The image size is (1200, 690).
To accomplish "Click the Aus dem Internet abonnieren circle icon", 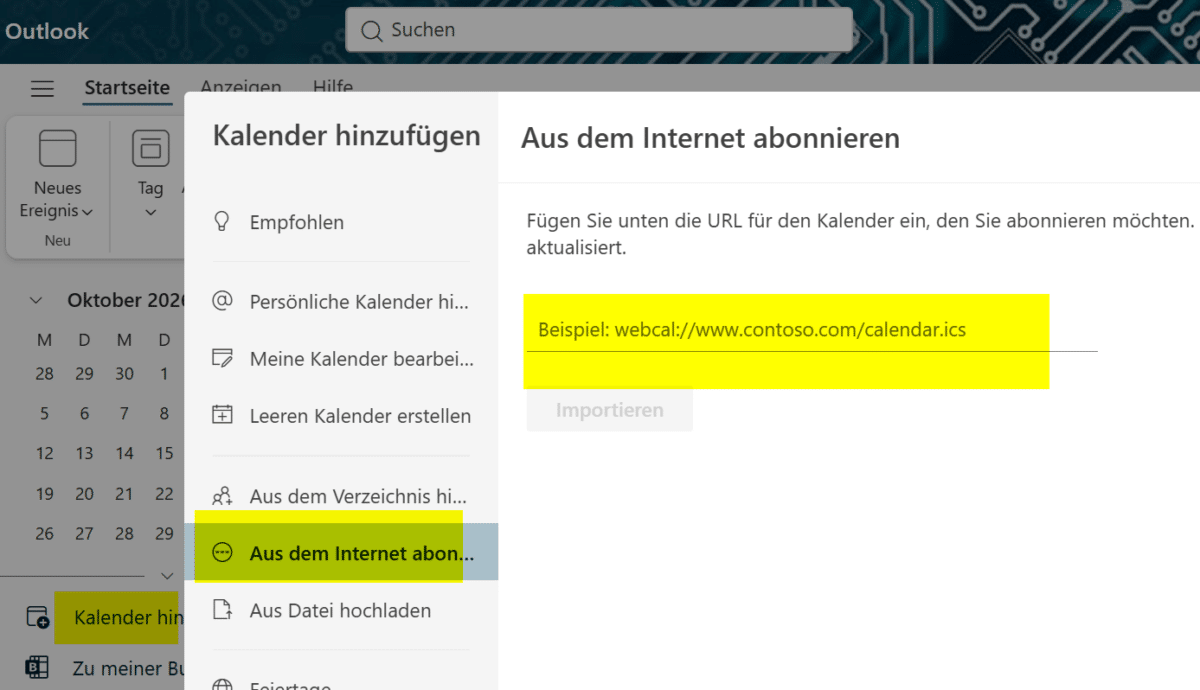I will pyautogui.click(x=223, y=553).
